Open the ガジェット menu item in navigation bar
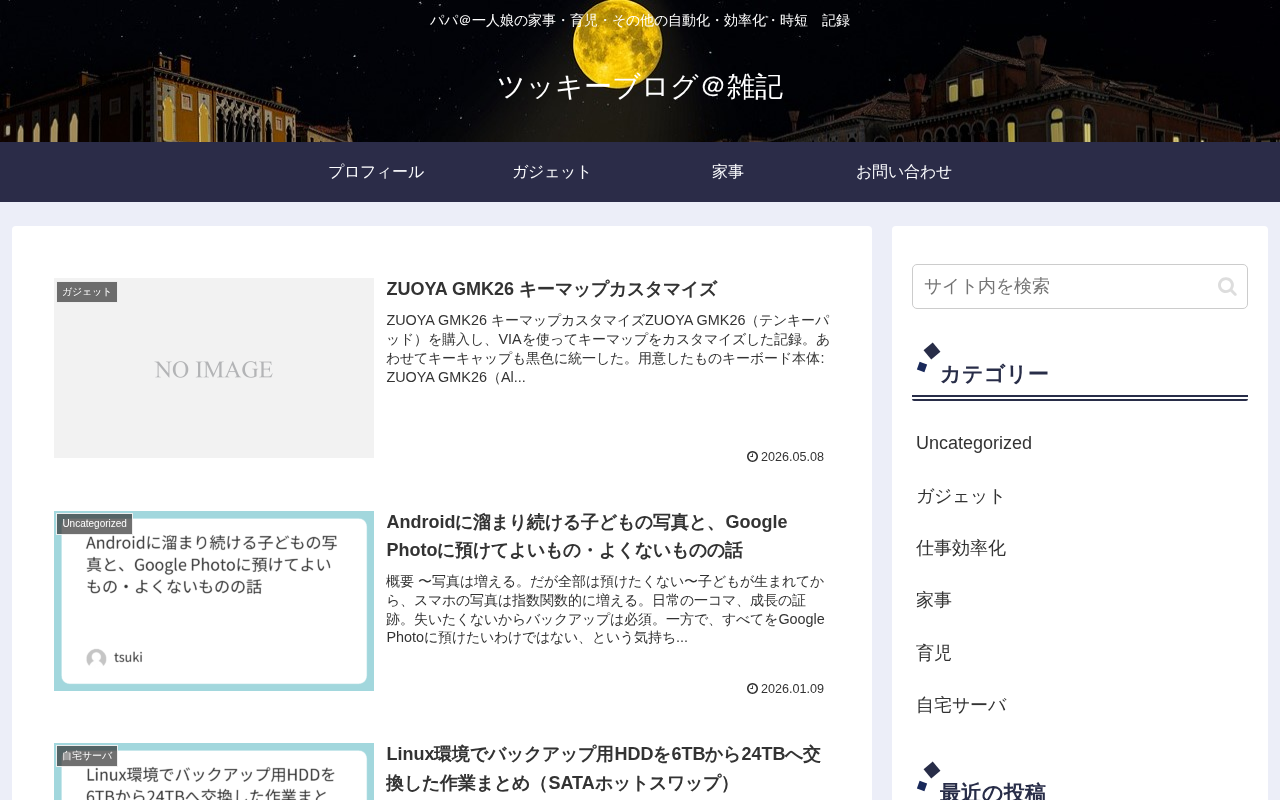 [552, 172]
